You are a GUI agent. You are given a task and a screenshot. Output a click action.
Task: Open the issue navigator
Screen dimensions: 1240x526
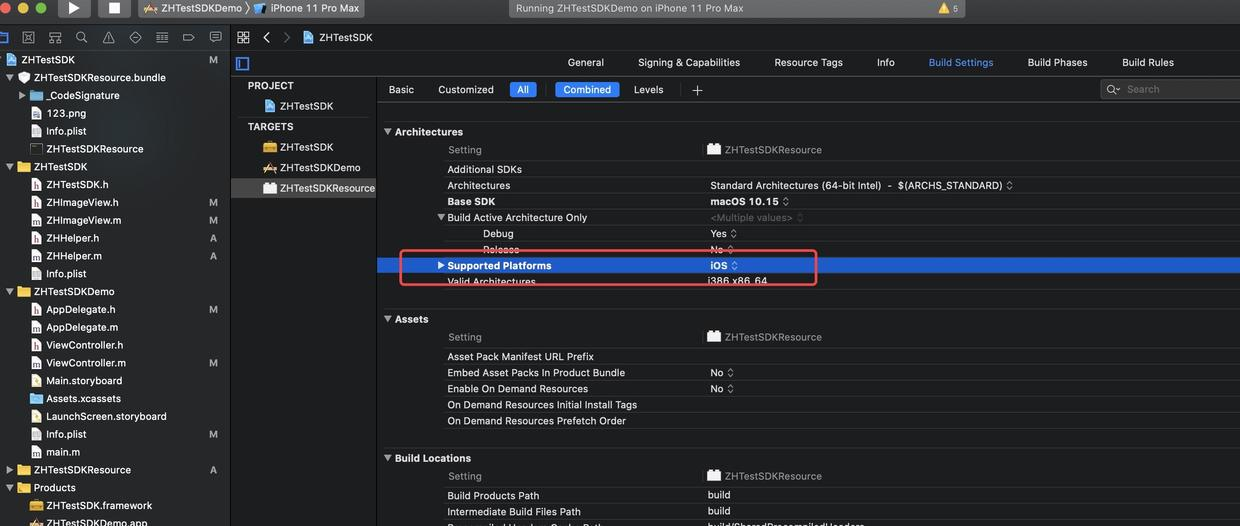click(x=109, y=37)
